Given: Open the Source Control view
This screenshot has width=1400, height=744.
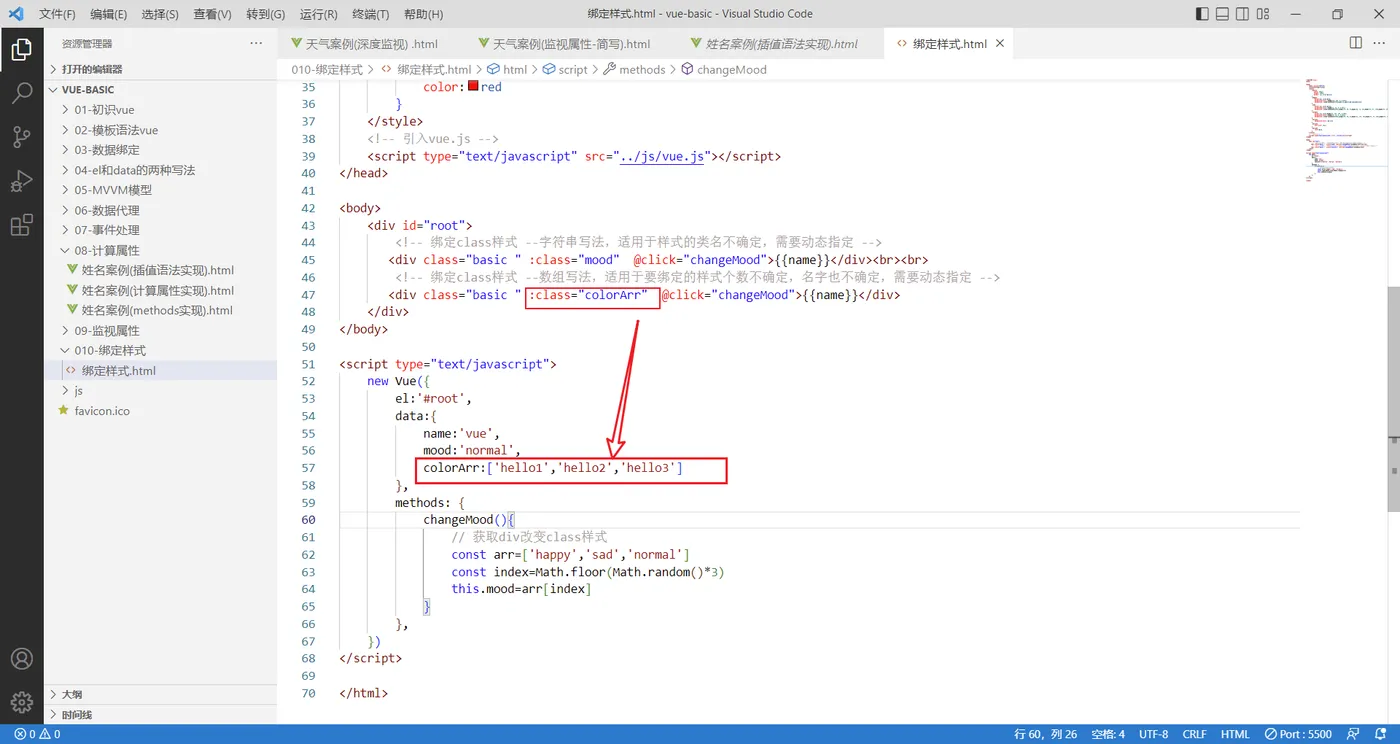Looking at the screenshot, I should pyautogui.click(x=21, y=138).
